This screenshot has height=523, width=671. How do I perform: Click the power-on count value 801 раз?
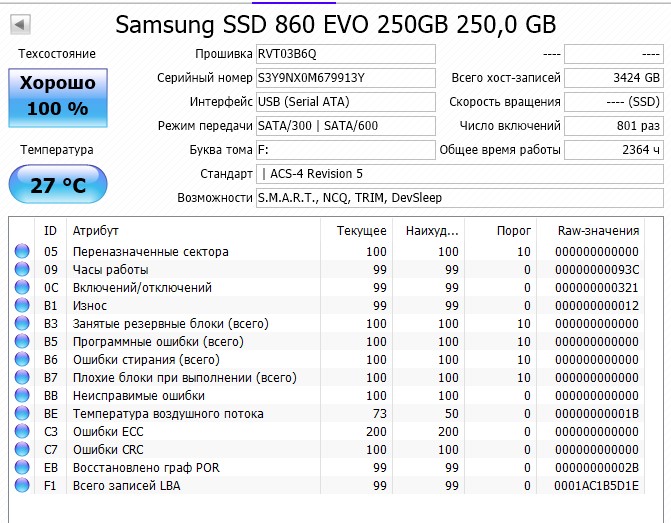point(614,126)
